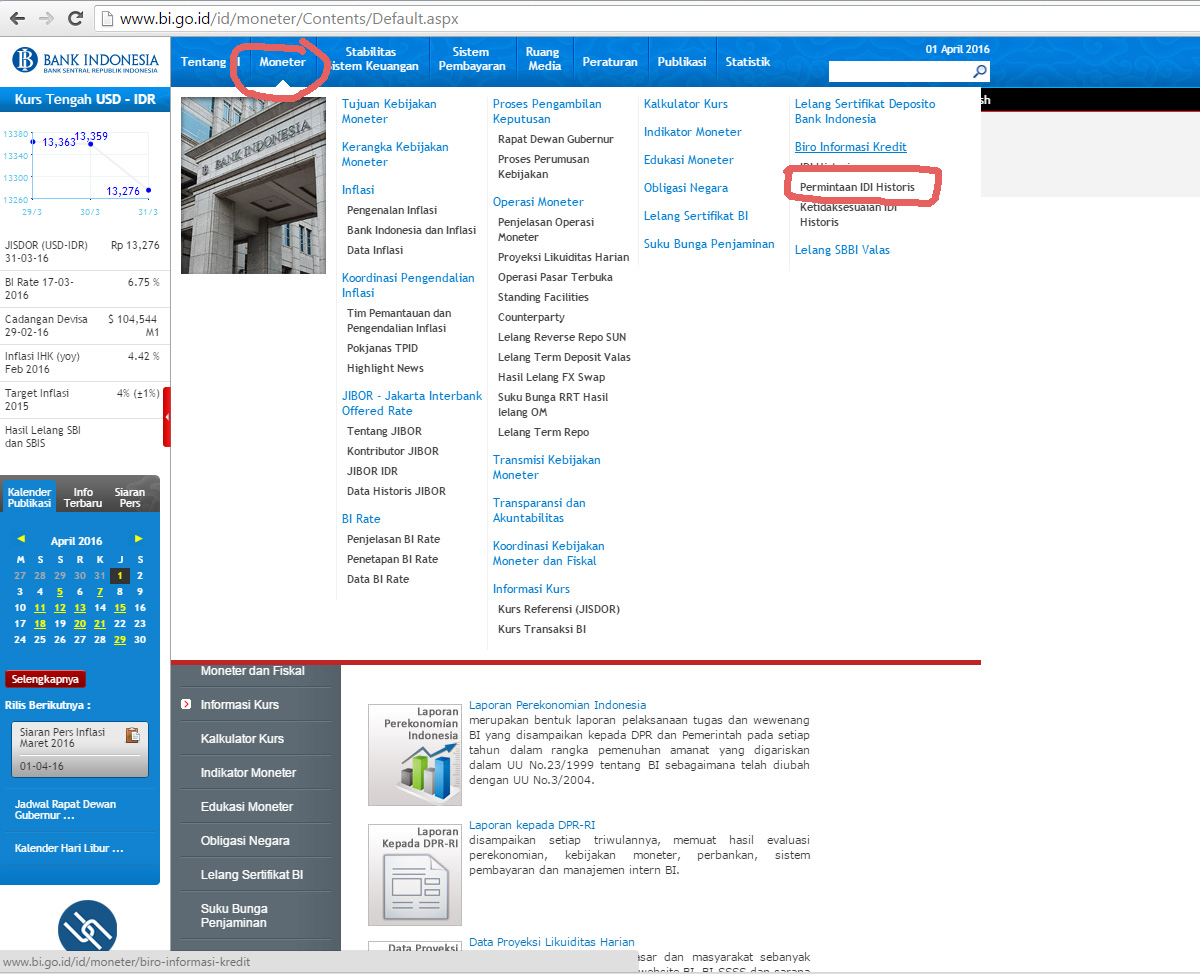Go to next month in calendar
Image resolution: width=1200 pixels, height=974 pixels.
click(139, 539)
